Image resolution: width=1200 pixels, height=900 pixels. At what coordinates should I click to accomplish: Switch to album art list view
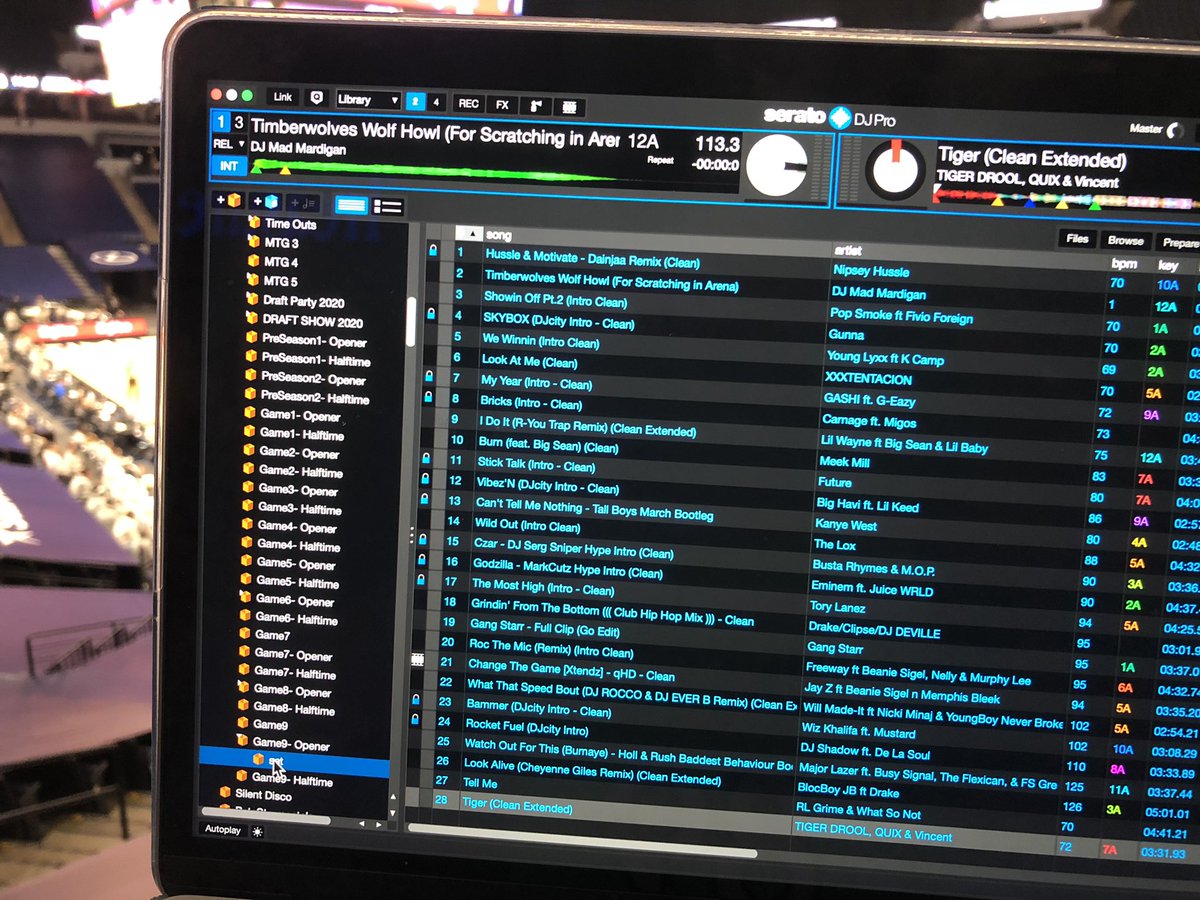[388, 207]
